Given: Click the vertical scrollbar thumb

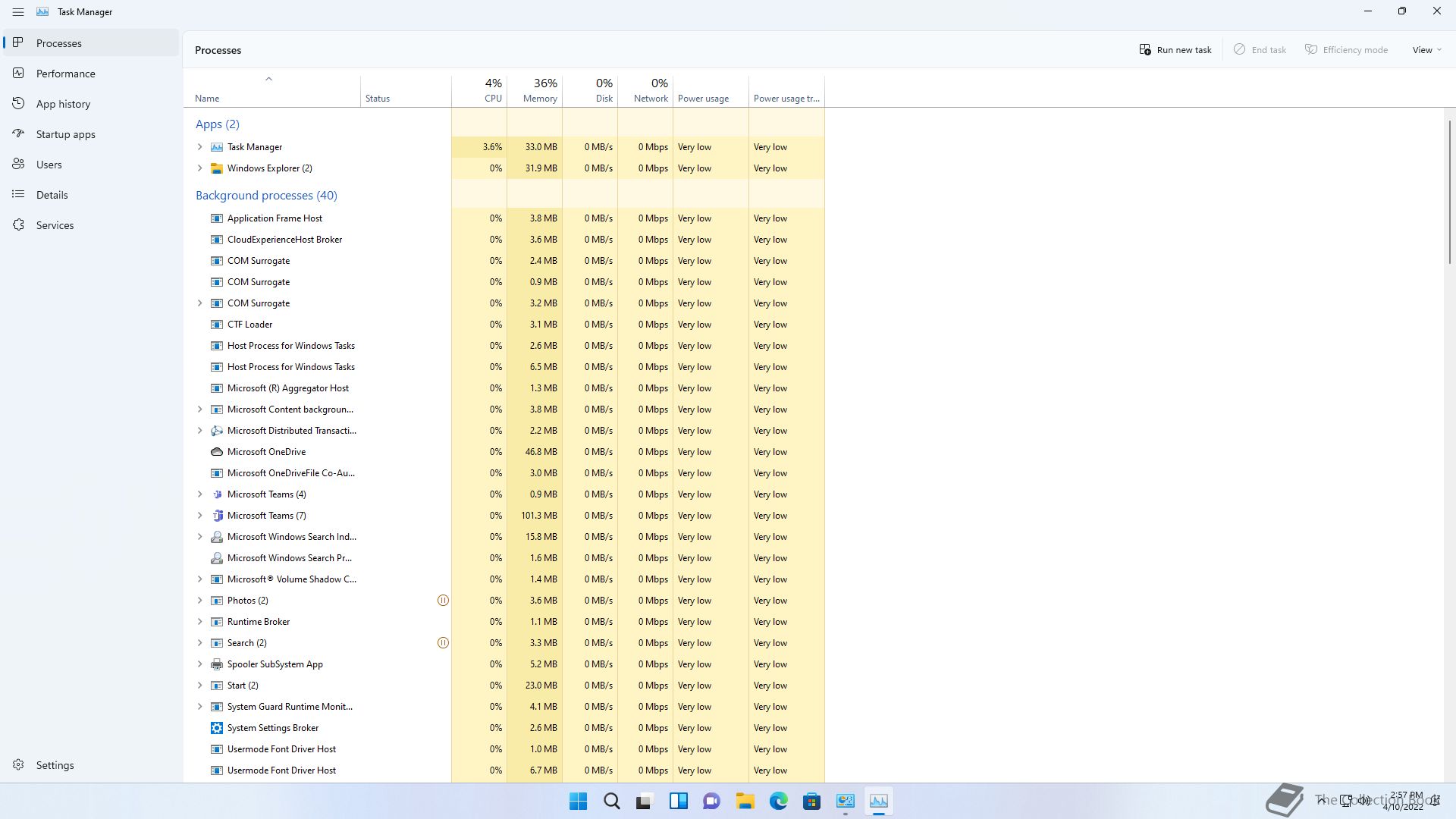Looking at the screenshot, I should tap(1449, 192).
